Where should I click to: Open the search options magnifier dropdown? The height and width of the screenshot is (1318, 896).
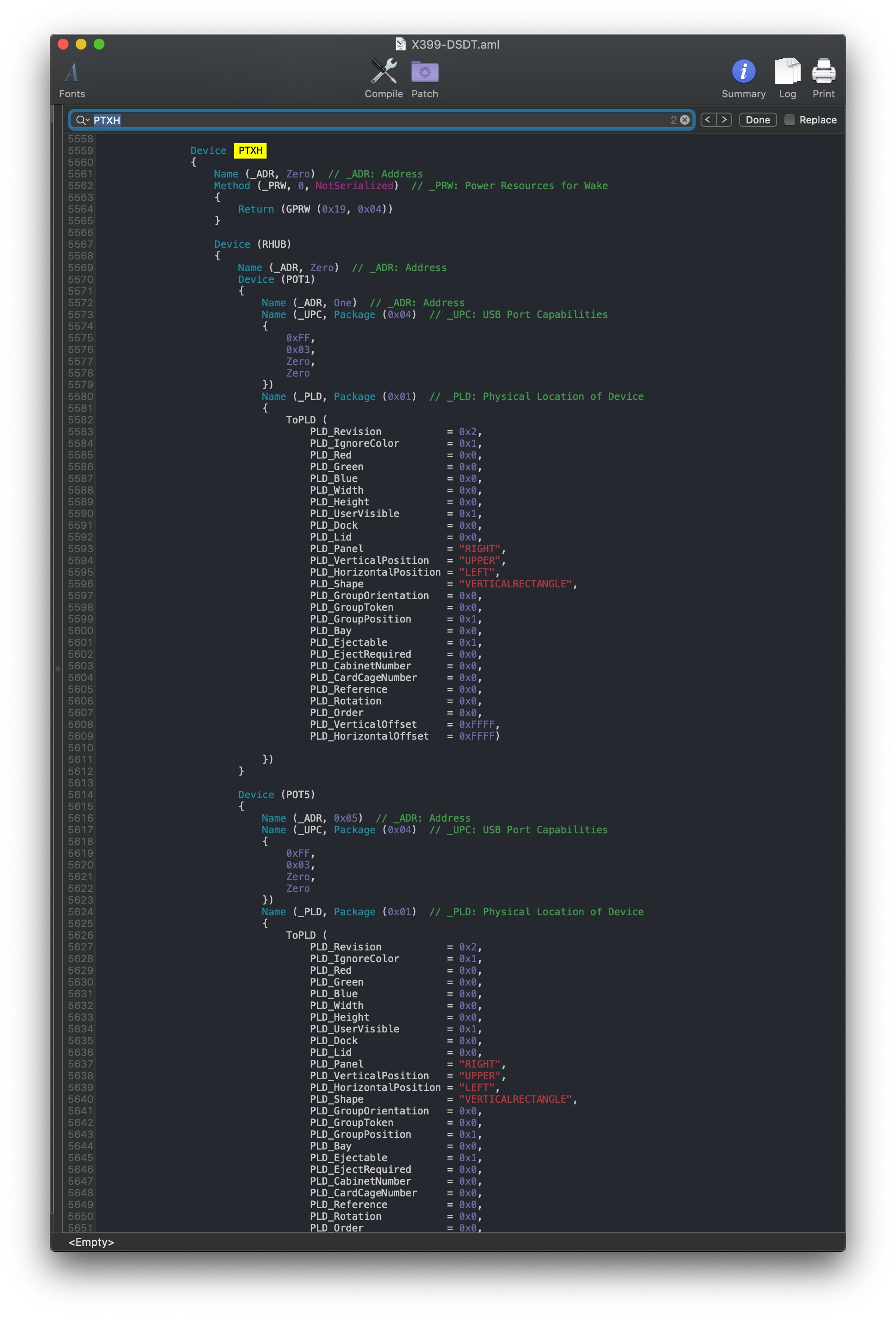[x=82, y=120]
